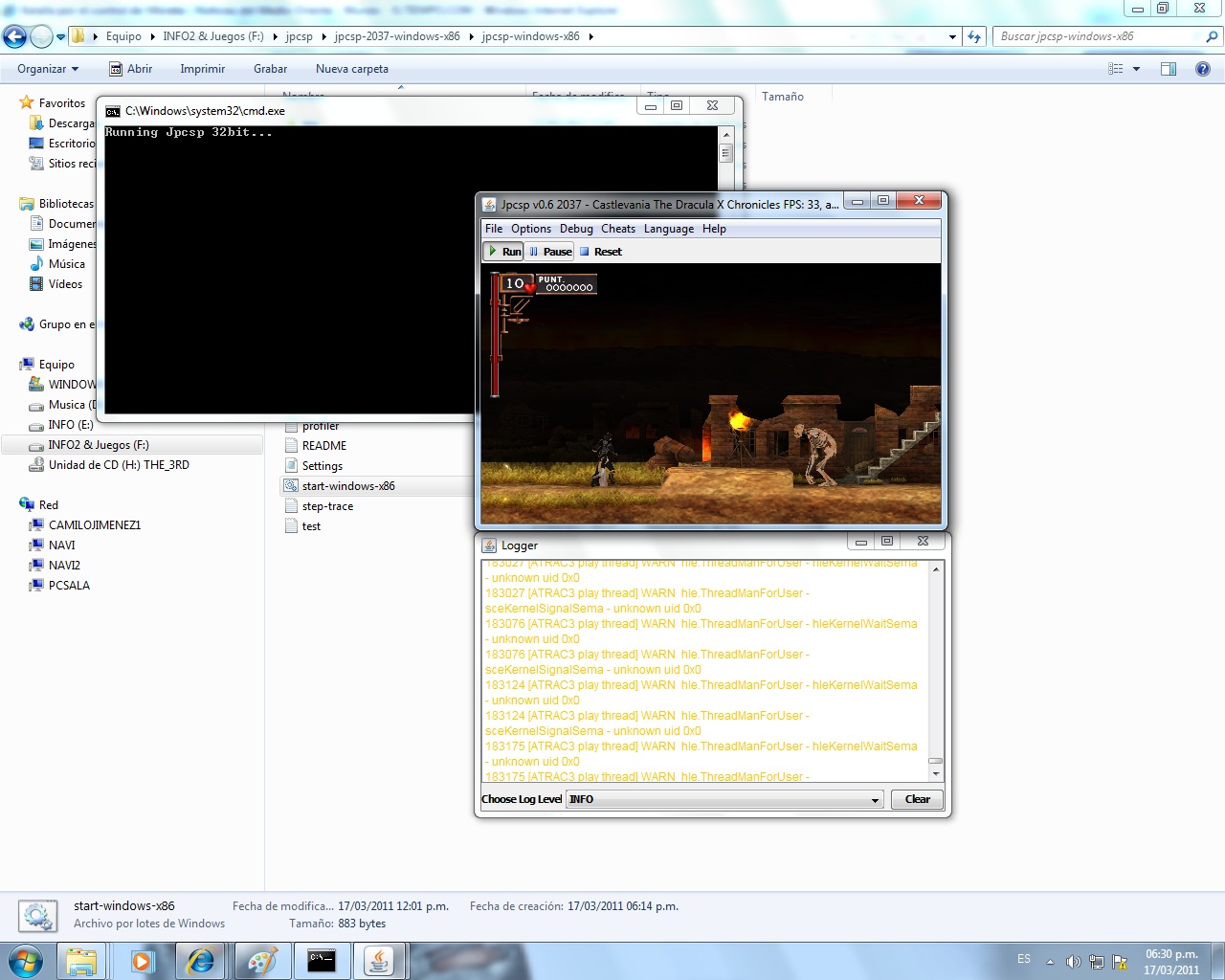This screenshot has height=980, width=1225.
Task: Select Favoritos in the navigation pane
Action: [x=62, y=102]
